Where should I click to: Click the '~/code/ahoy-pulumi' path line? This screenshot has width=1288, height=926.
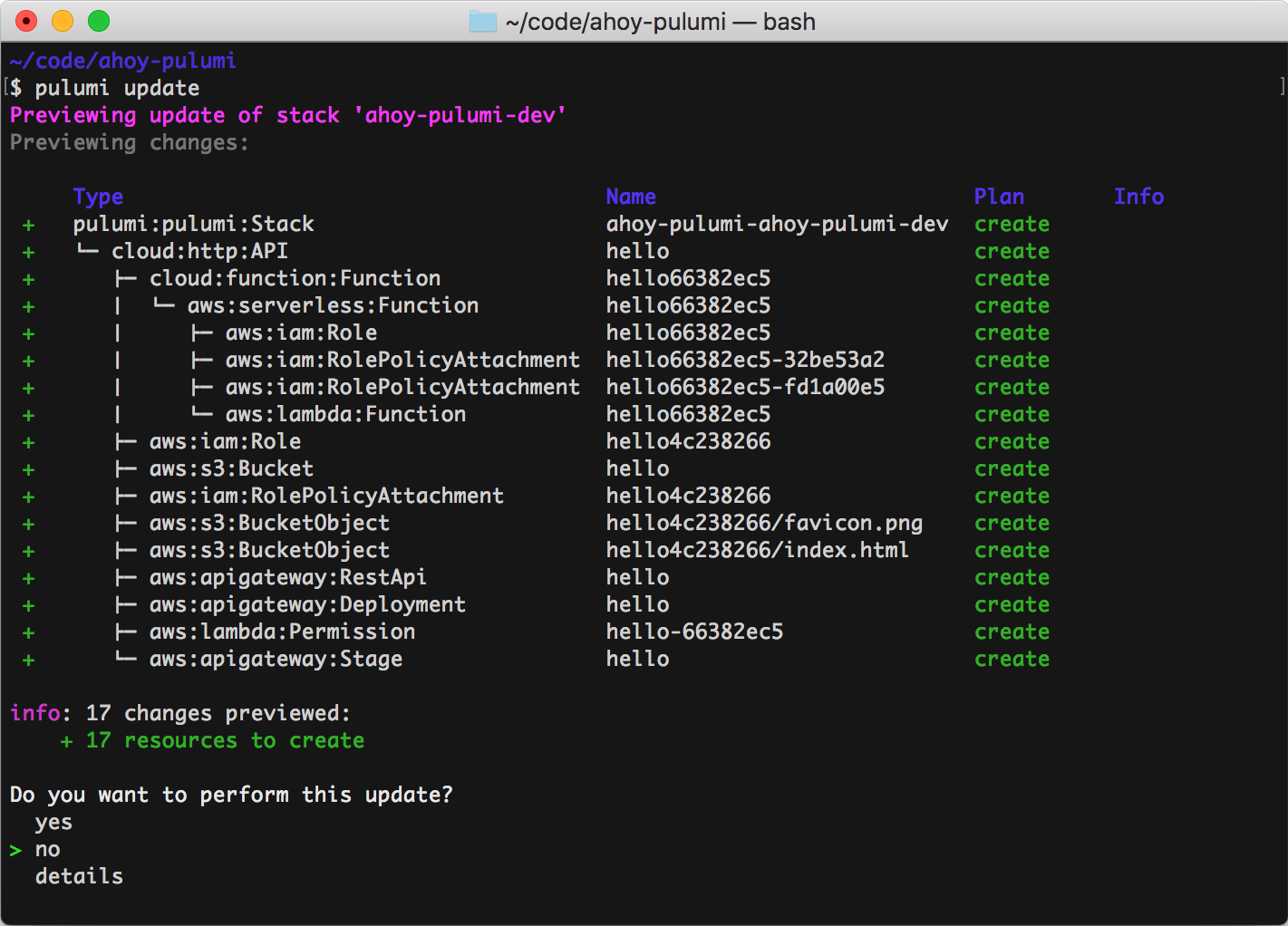pos(122,61)
